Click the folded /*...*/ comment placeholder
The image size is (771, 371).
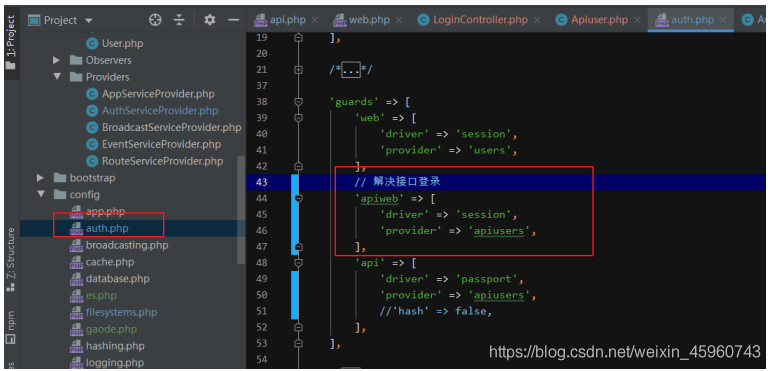click(351, 70)
